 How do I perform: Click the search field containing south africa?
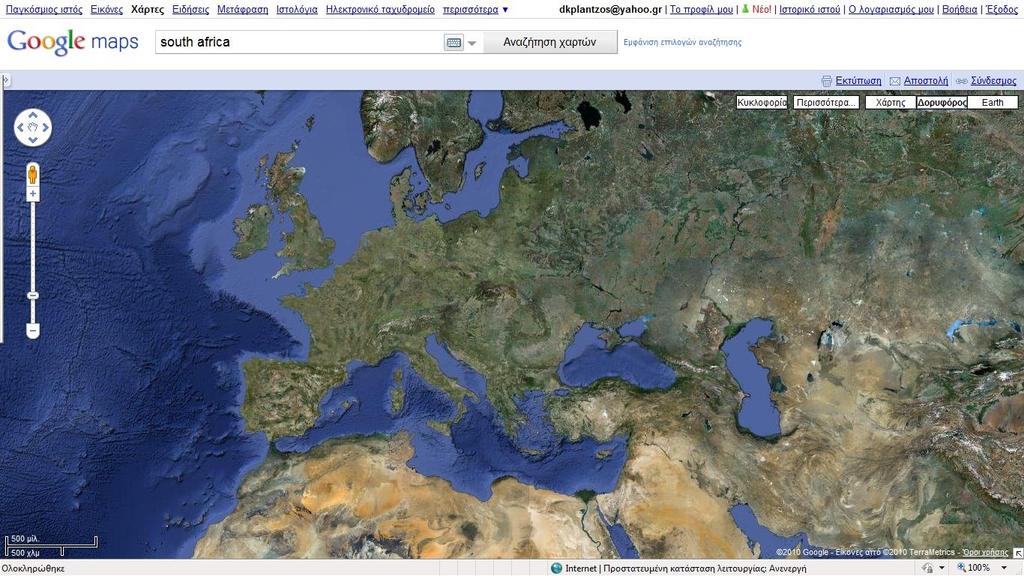[x=300, y=42]
